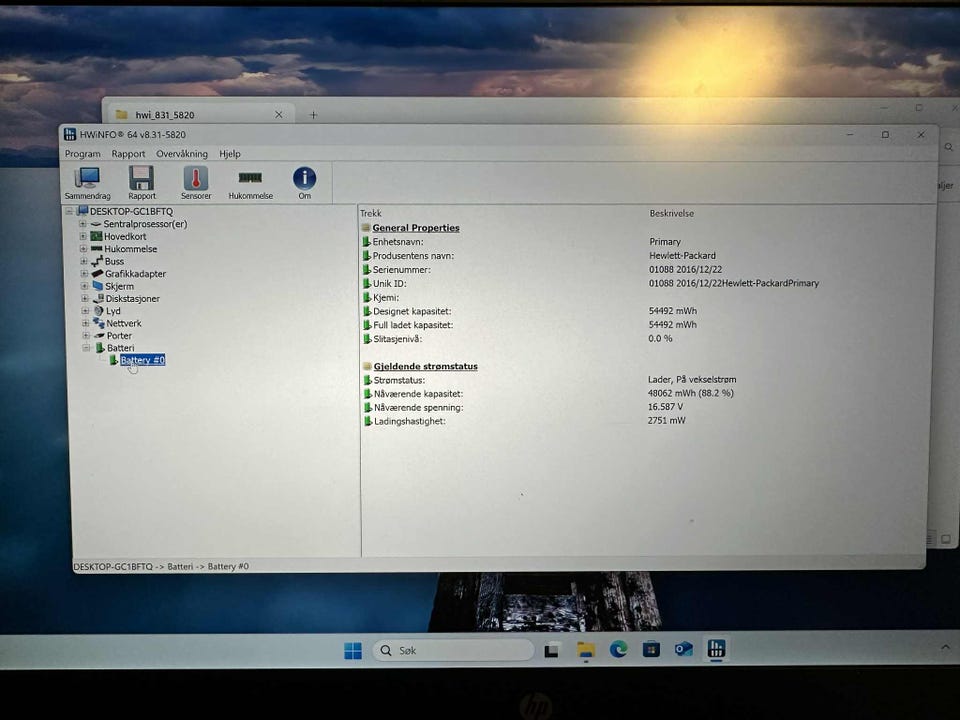Click the Hewlett-Packard manufacturer value
The image size is (960, 720).
682,255
